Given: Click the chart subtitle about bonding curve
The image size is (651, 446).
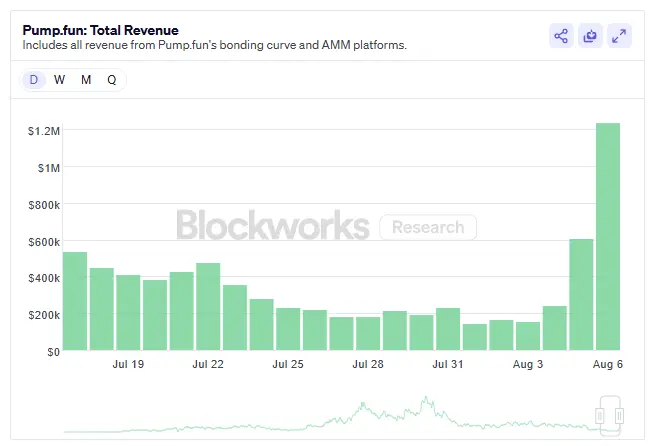Looking at the screenshot, I should tap(214, 45).
